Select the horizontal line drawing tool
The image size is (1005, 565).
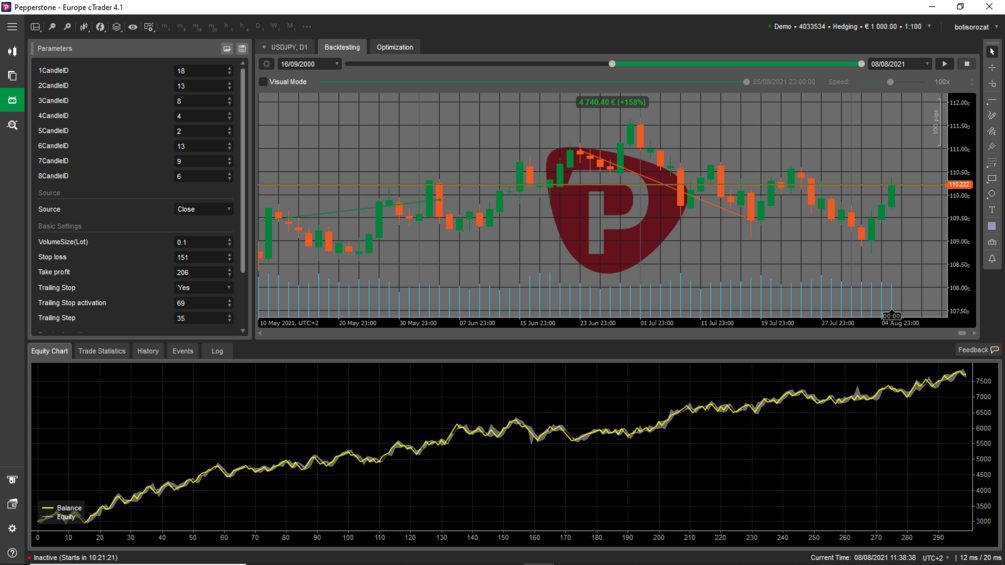point(992,100)
